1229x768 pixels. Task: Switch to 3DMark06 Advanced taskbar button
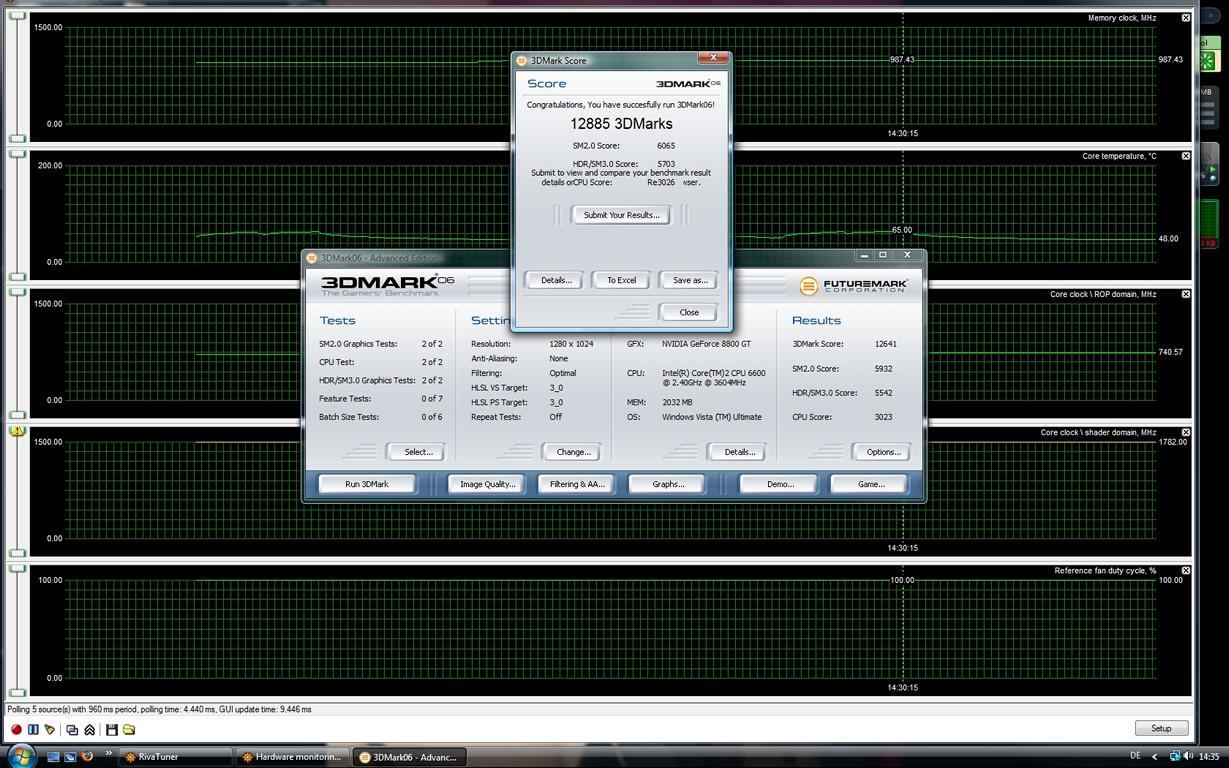click(411, 757)
